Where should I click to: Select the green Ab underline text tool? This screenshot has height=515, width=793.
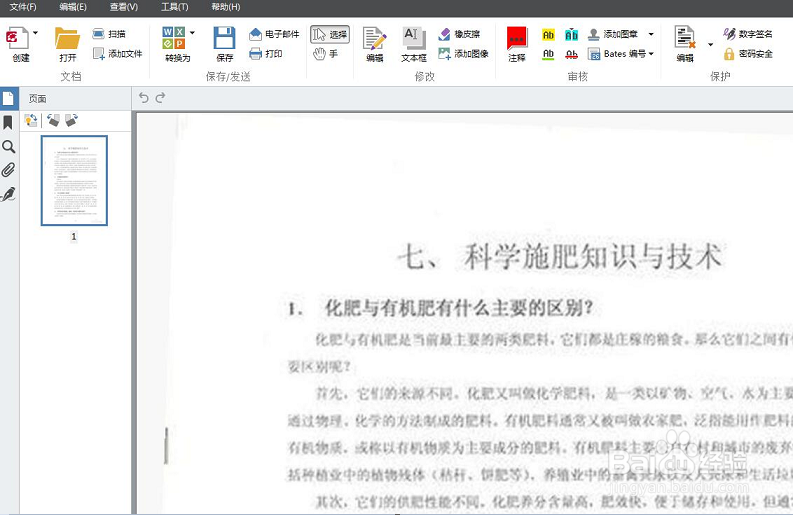pos(548,54)
